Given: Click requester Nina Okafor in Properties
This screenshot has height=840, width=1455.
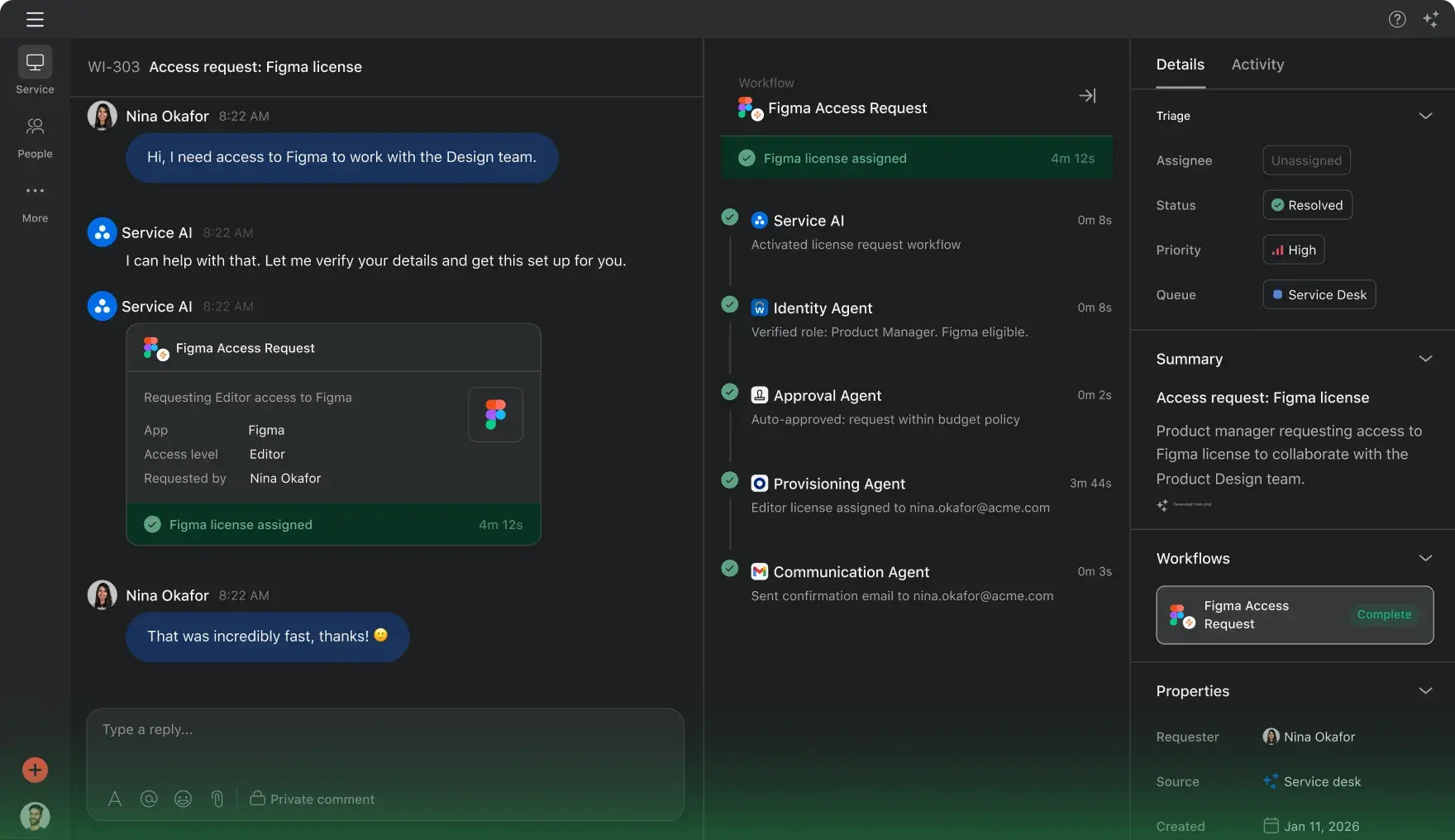Looking at the screenshot, I should (x=1309, y=737).
